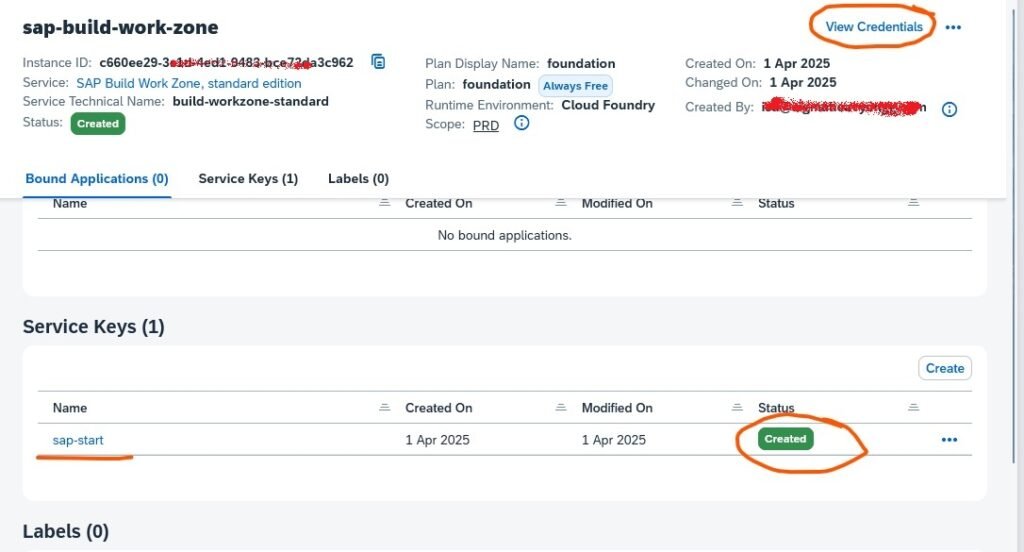This screenshot has height=552, width=1024.
Task: Open Name column menu in Service Keys table
Action: tap(385, 408)
